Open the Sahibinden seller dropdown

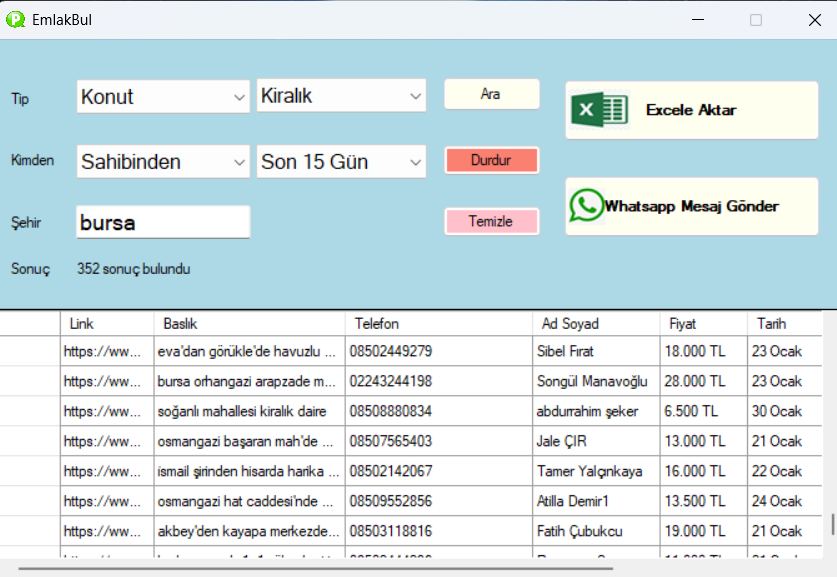pos(163,162)
